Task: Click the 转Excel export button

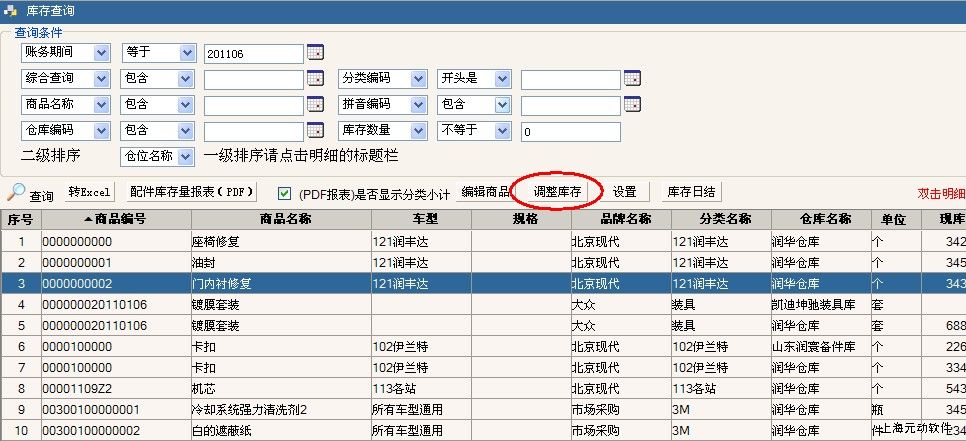Action: (91, 192)
